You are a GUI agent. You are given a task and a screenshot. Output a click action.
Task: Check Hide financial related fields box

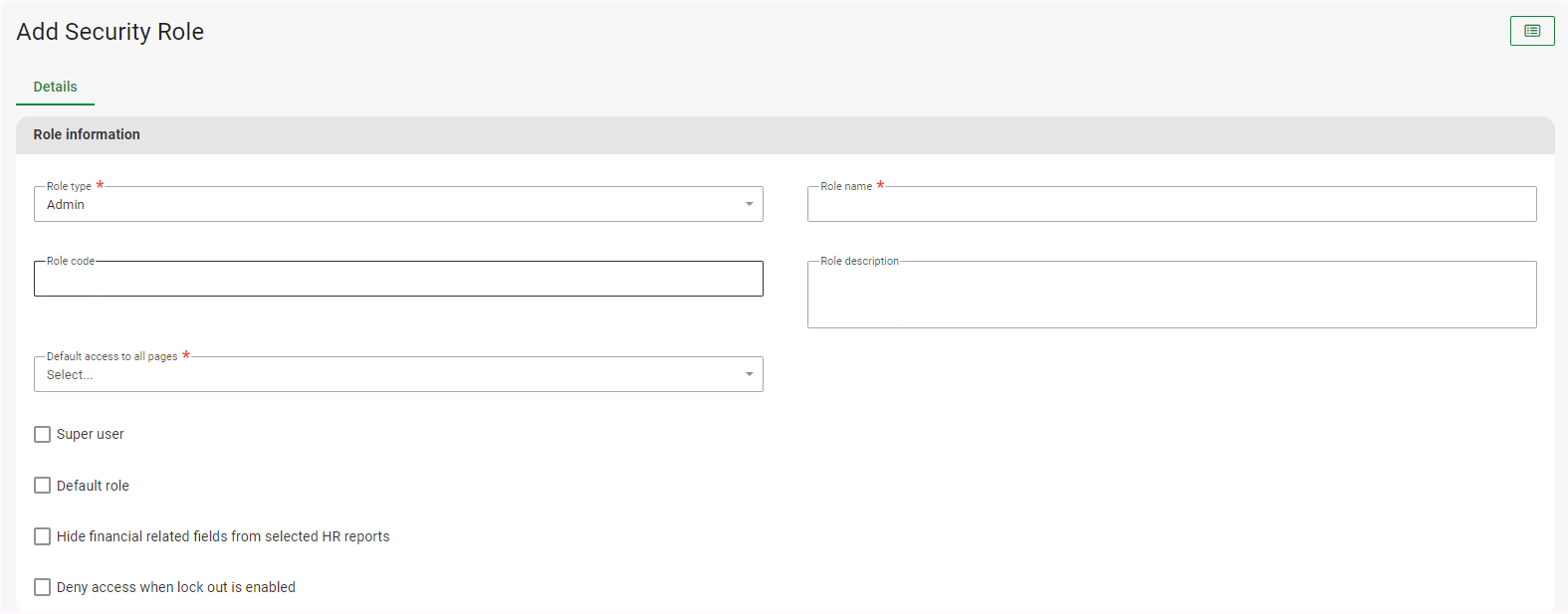tap(42, 536)
